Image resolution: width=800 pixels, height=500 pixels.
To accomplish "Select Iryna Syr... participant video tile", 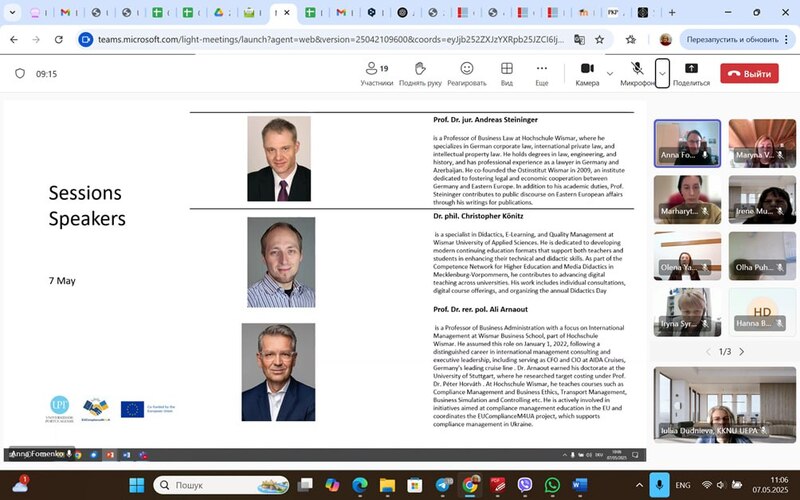I will 687,312.
